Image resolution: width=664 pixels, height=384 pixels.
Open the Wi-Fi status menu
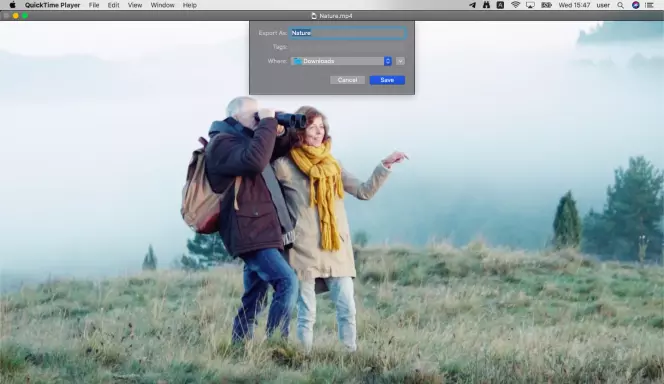(515, 5)
